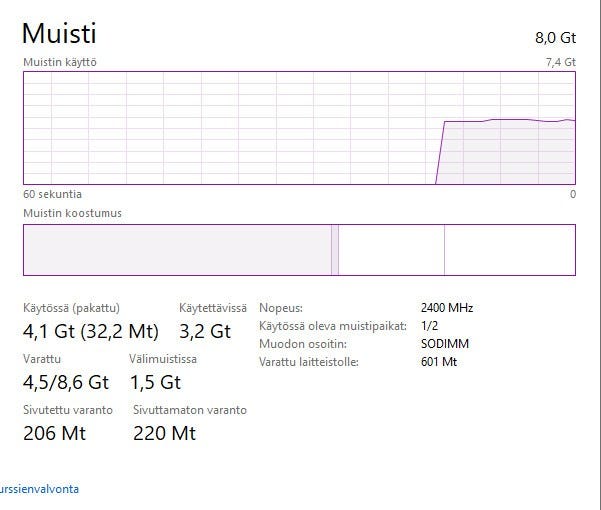Select the rightmost free segment of composition bar

[x=509, y=249]
